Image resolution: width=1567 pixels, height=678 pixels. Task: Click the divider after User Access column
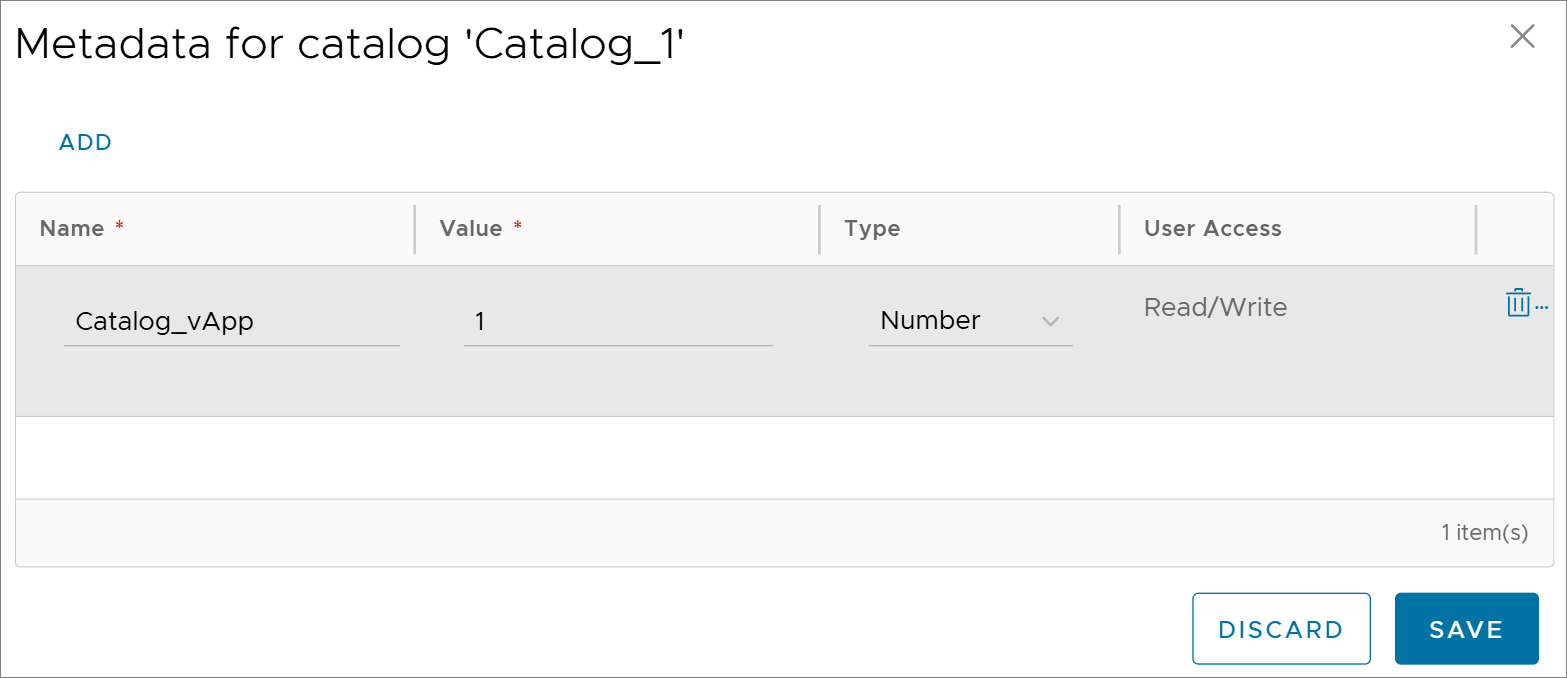coord(1476,230)
